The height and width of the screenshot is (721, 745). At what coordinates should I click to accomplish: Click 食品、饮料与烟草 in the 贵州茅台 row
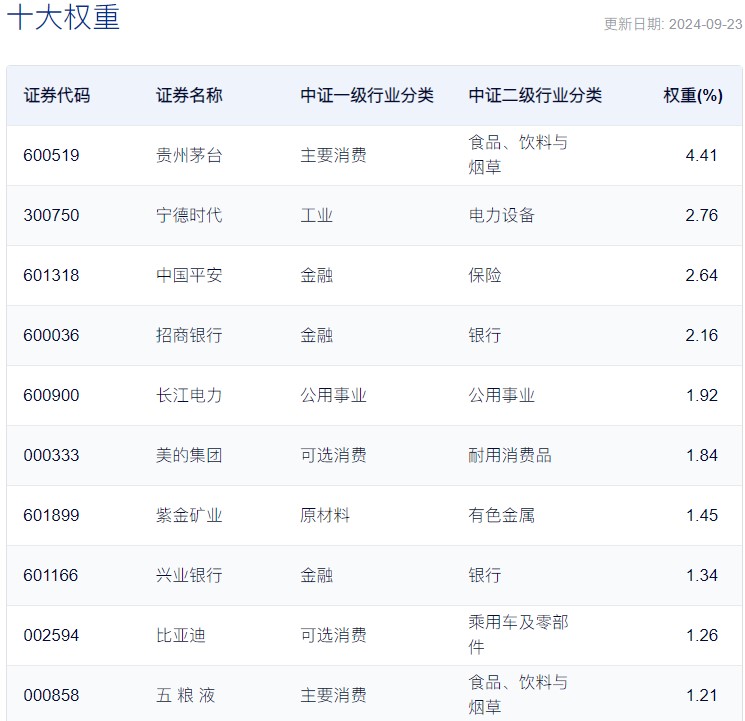[x=518, y=154]
